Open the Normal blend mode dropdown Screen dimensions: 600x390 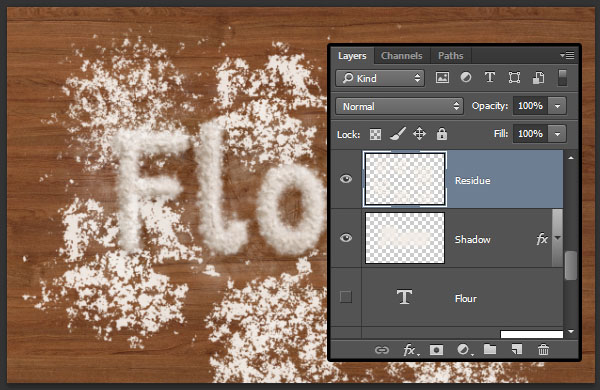point(399,106)
